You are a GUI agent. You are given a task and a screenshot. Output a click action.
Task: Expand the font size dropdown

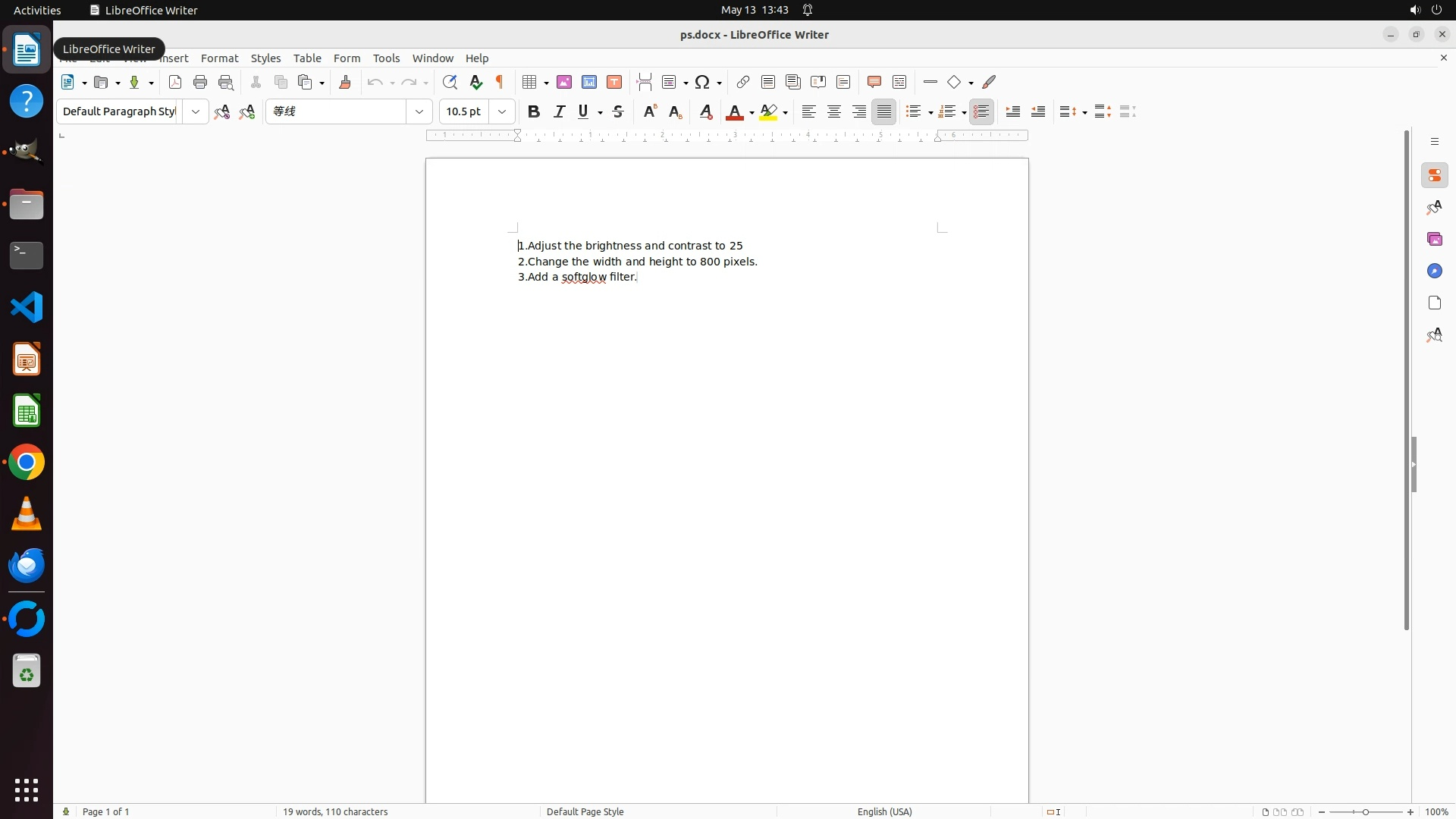(x=502, y=111)
